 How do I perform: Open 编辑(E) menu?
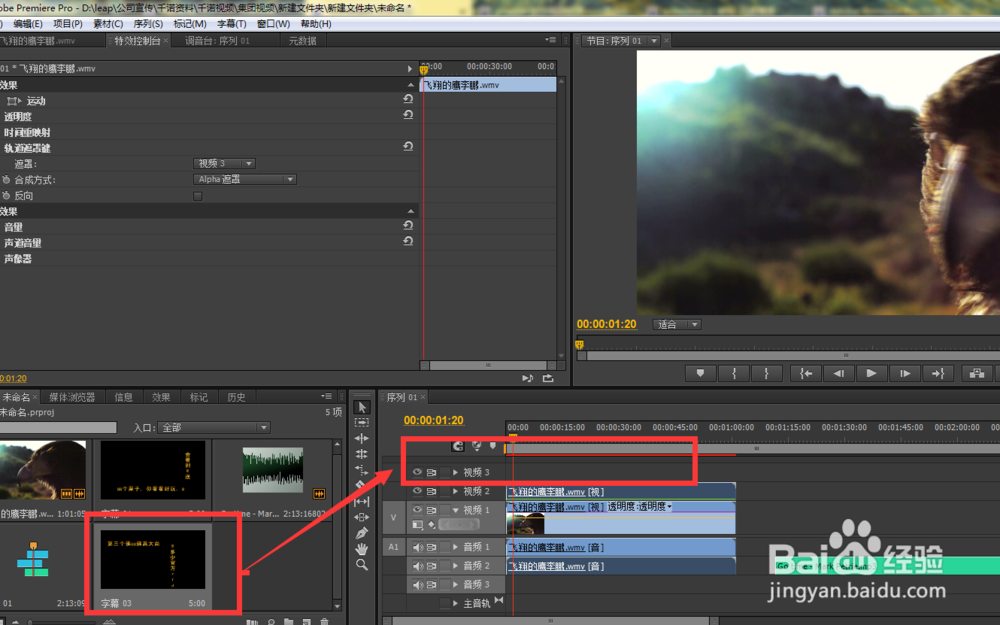[27, 24]
